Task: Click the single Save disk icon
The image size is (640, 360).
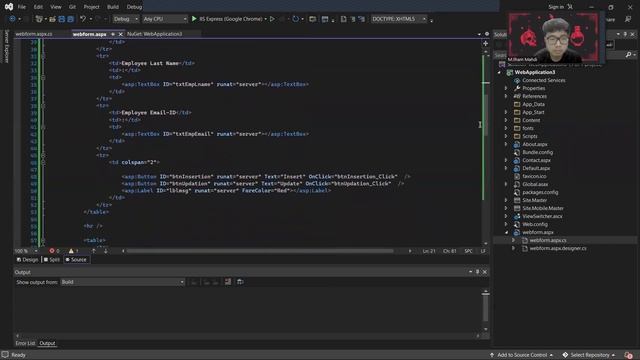Action: pyautogui.click(x=62, y=19)
